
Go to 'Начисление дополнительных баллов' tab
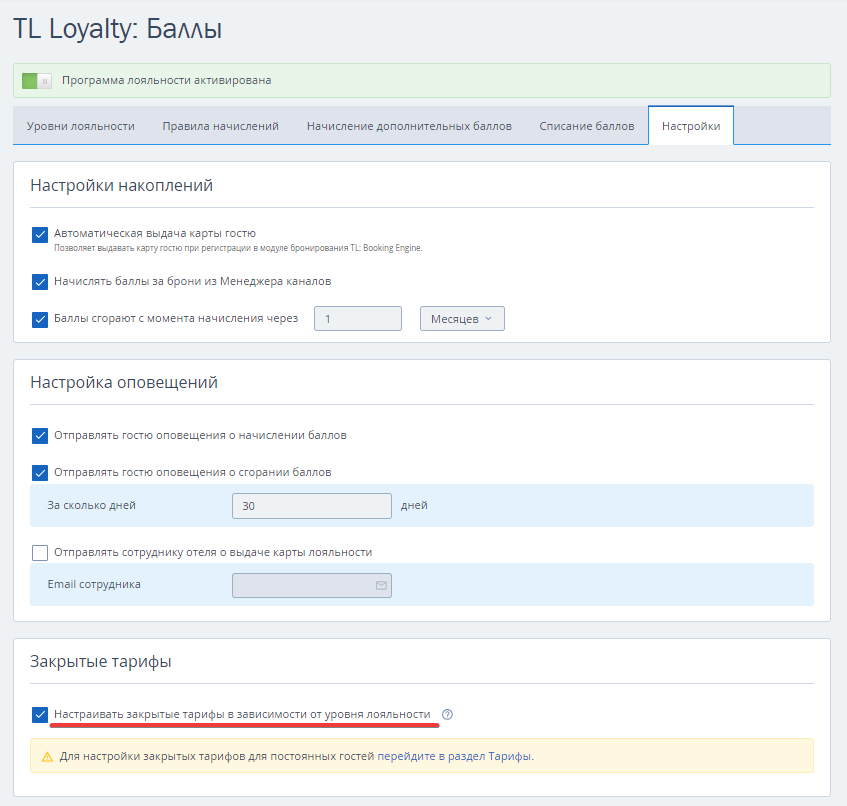[x=409, y=126]
